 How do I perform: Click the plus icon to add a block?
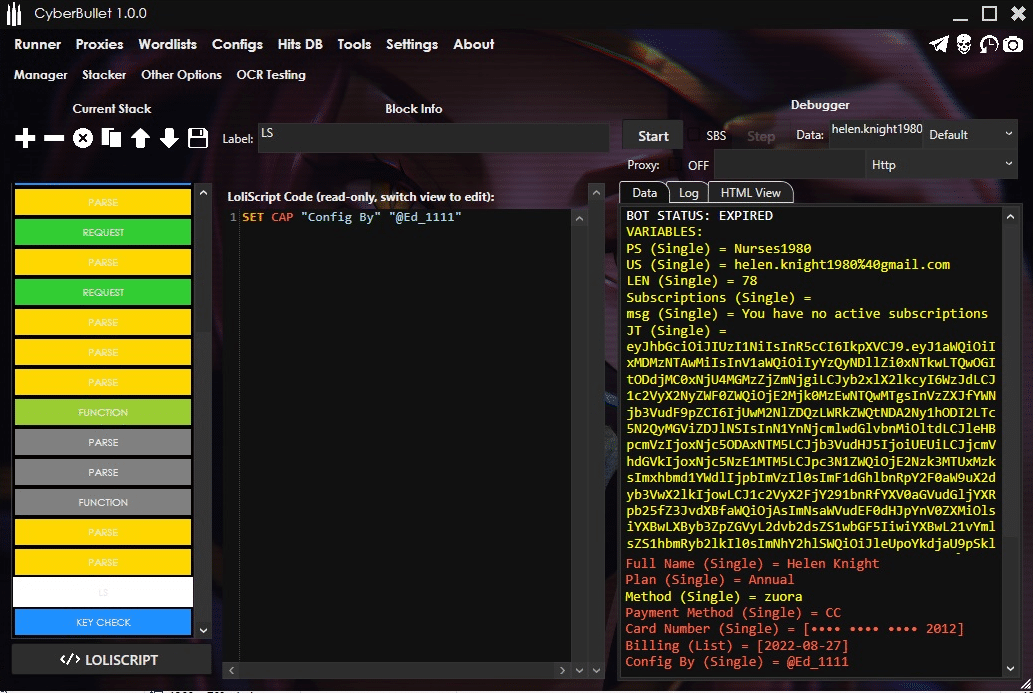click(x=25, y=139)
